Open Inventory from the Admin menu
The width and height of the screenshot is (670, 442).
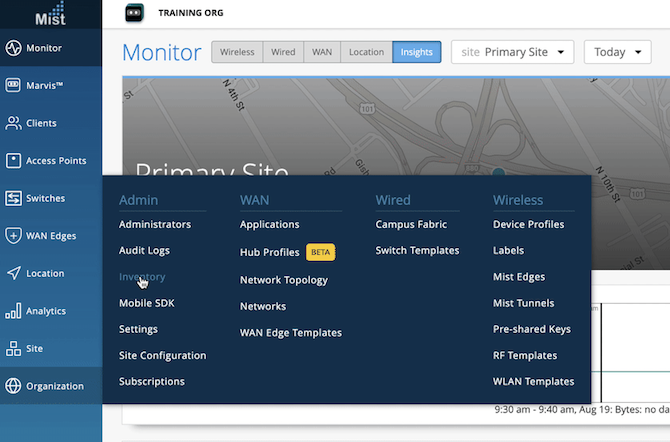(x=142, y=277)
